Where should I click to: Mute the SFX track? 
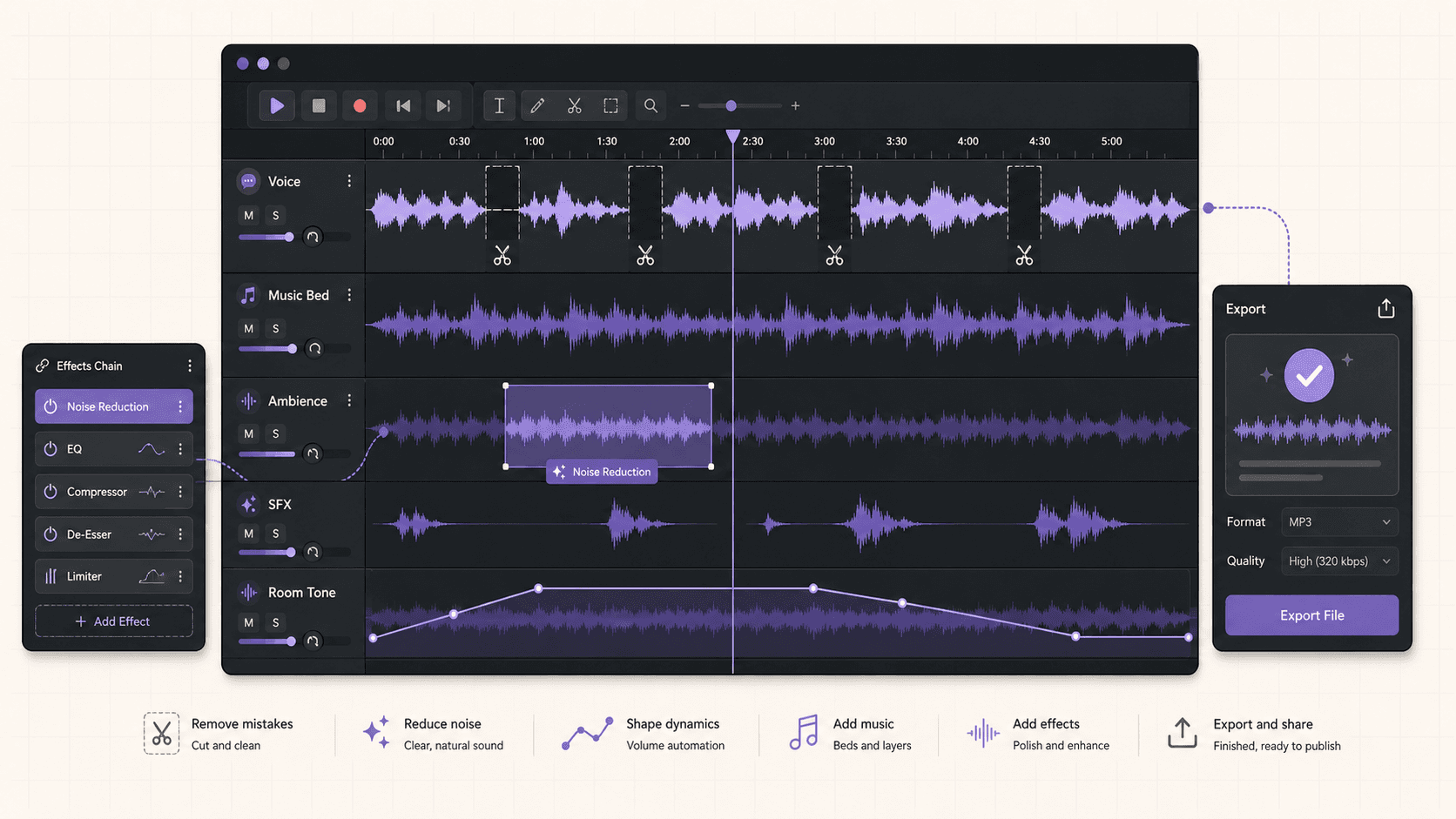click(x=249, y=534)
